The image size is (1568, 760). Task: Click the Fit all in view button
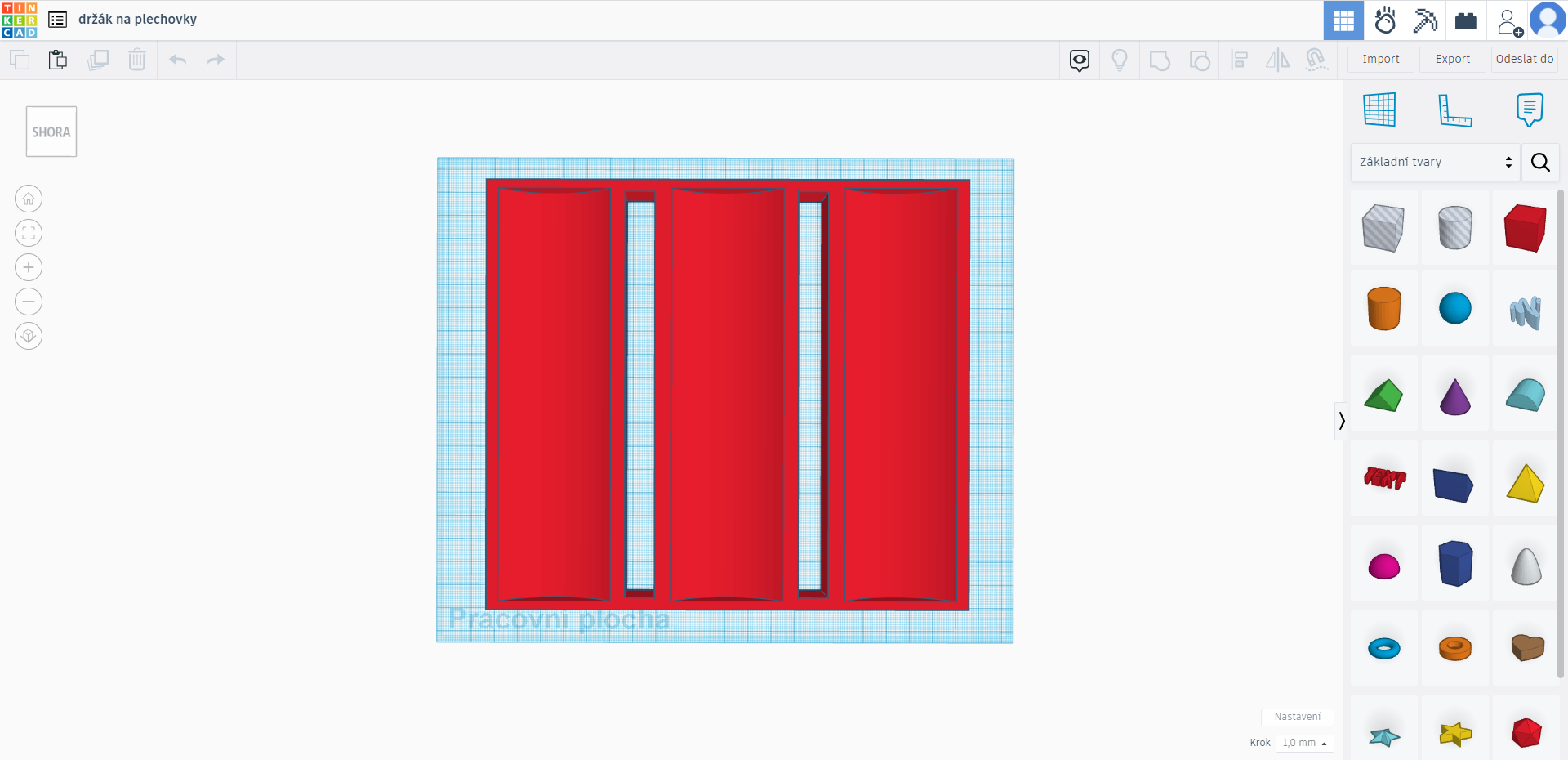[29, 233]
